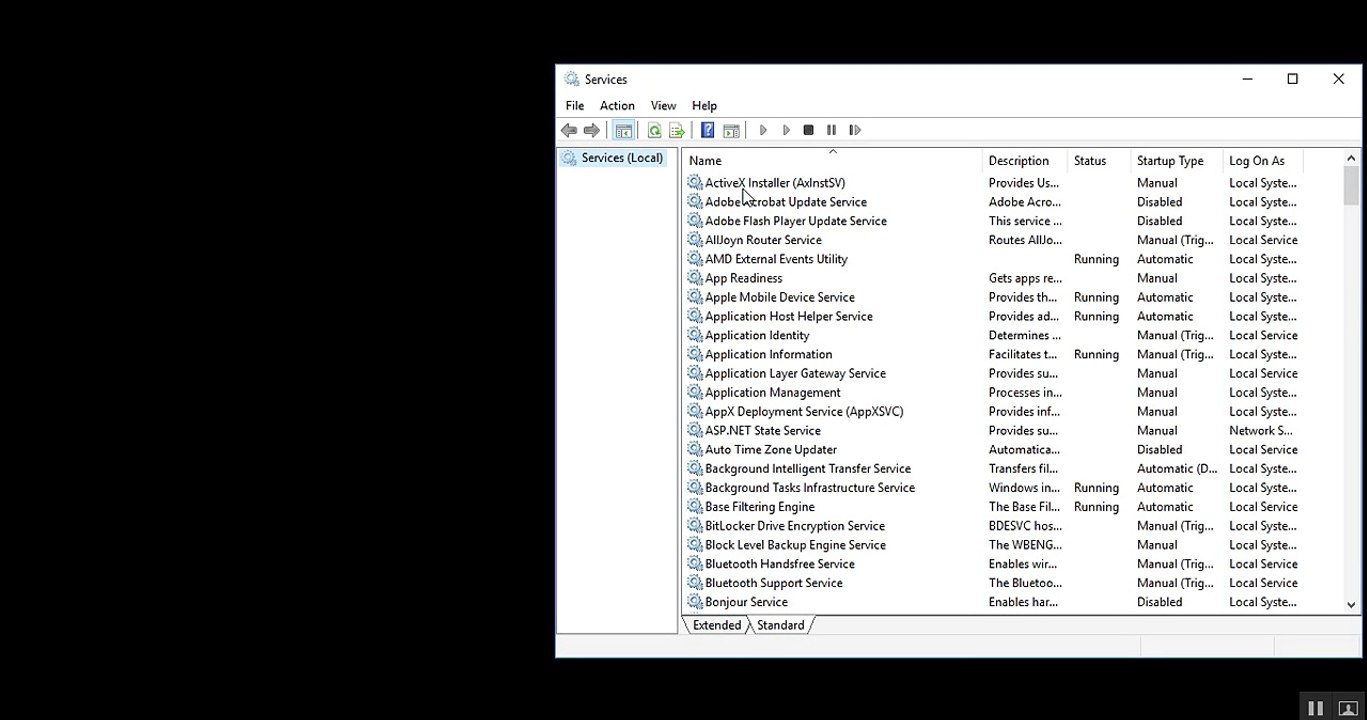This screenshot has width=1367, height=720.
Task: Open the View menu
Action: (663, 106)
